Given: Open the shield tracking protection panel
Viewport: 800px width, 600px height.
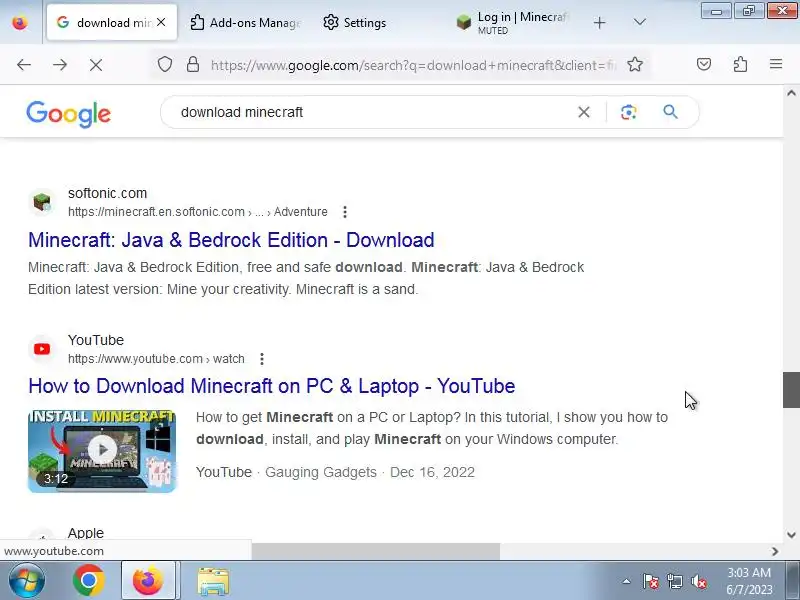Looking at the screenshot, I should pos(165,65).
